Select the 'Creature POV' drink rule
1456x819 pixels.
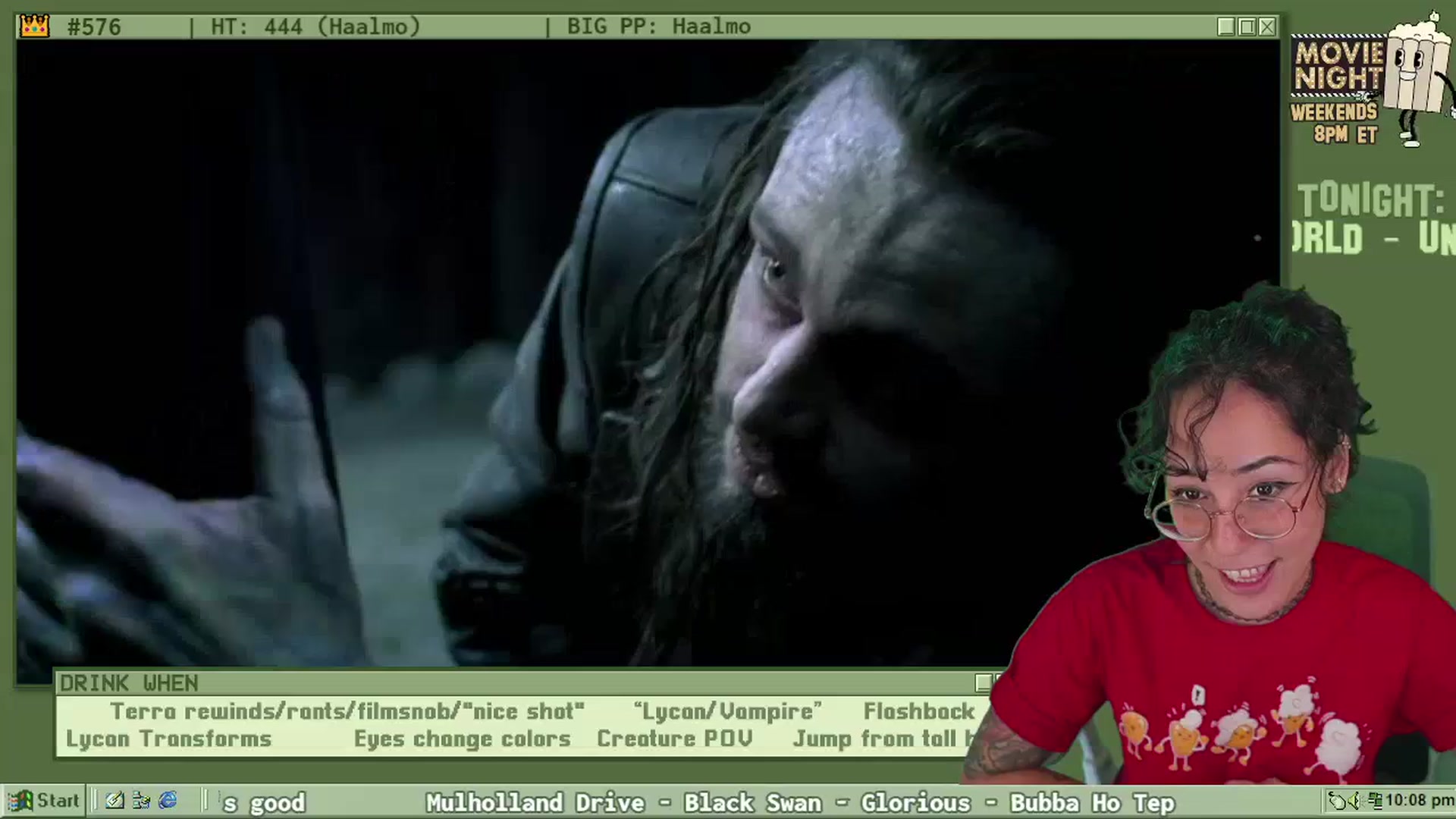tap(675, 739)
